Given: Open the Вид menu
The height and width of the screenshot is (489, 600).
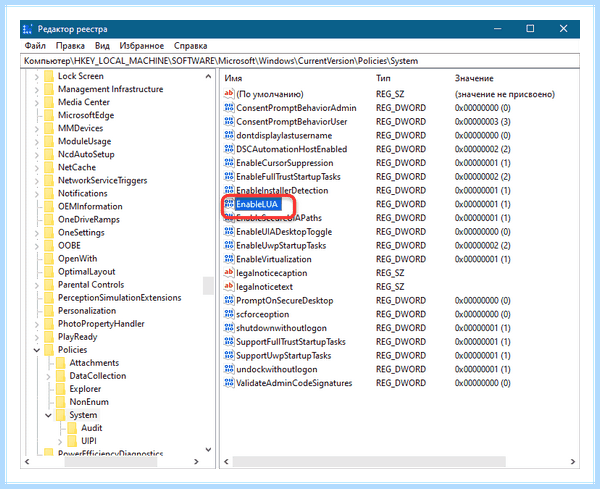Looking at the screenshot, I should pos(102,46).
